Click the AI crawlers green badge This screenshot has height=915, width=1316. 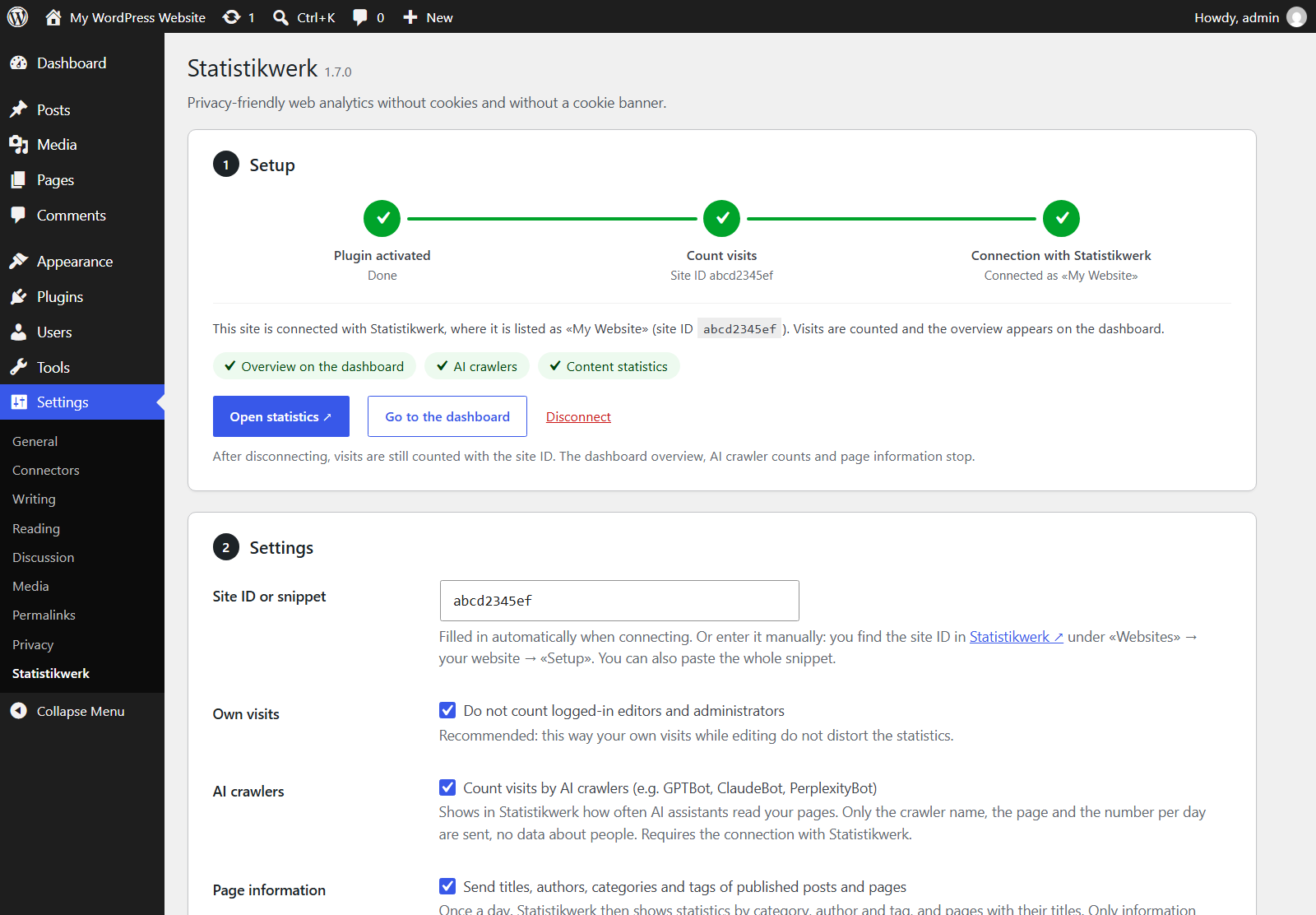pyautogui.click(x=477, y=366)
